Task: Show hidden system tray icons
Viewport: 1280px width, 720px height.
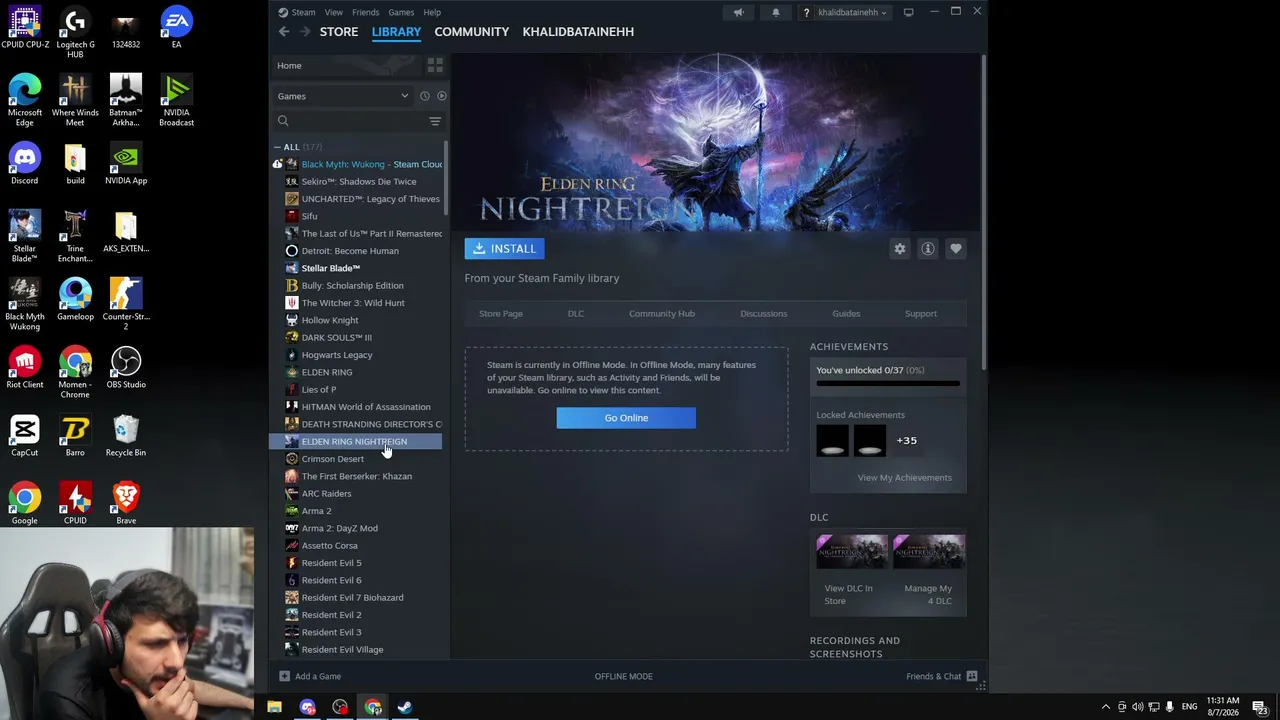Action: [1105, 707]
